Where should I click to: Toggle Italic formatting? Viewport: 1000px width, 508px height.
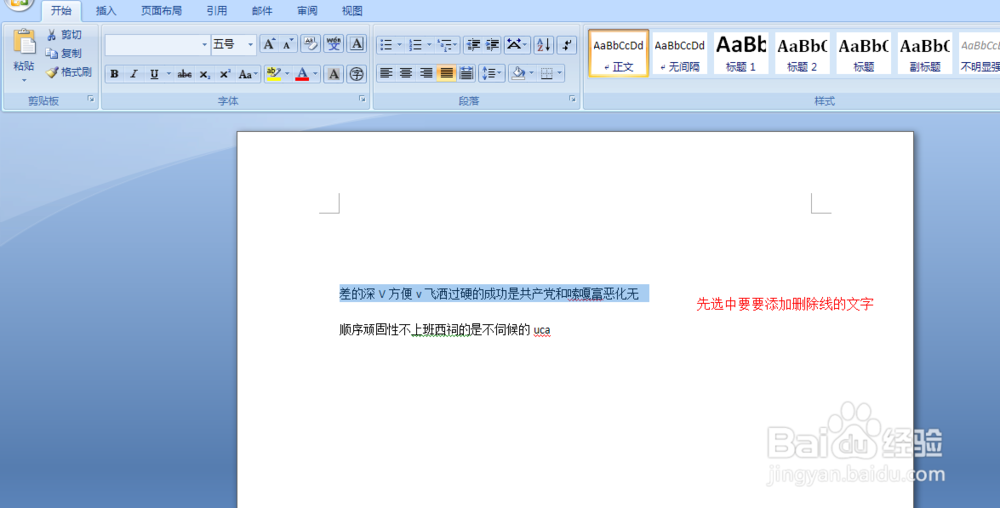click(x=134, y=74)
